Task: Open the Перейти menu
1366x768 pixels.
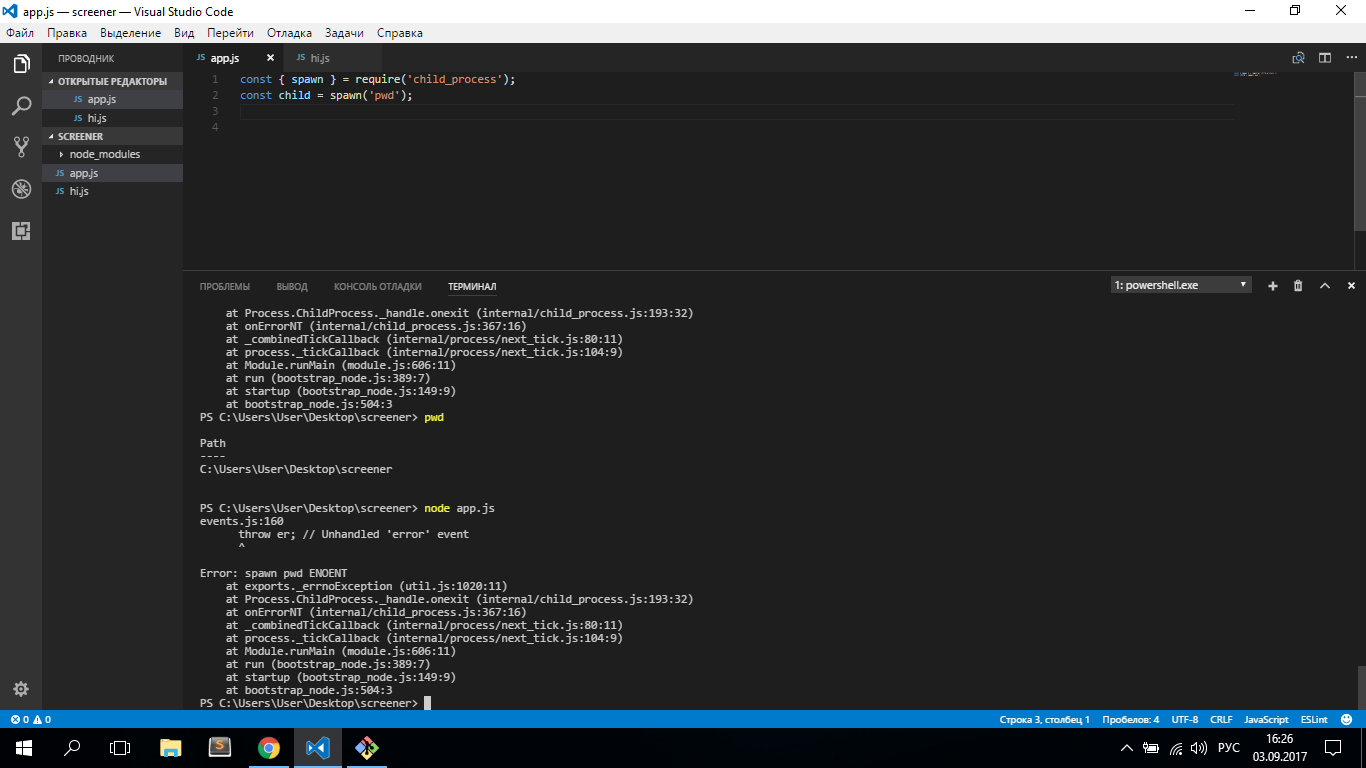Action: pos(231,33)
